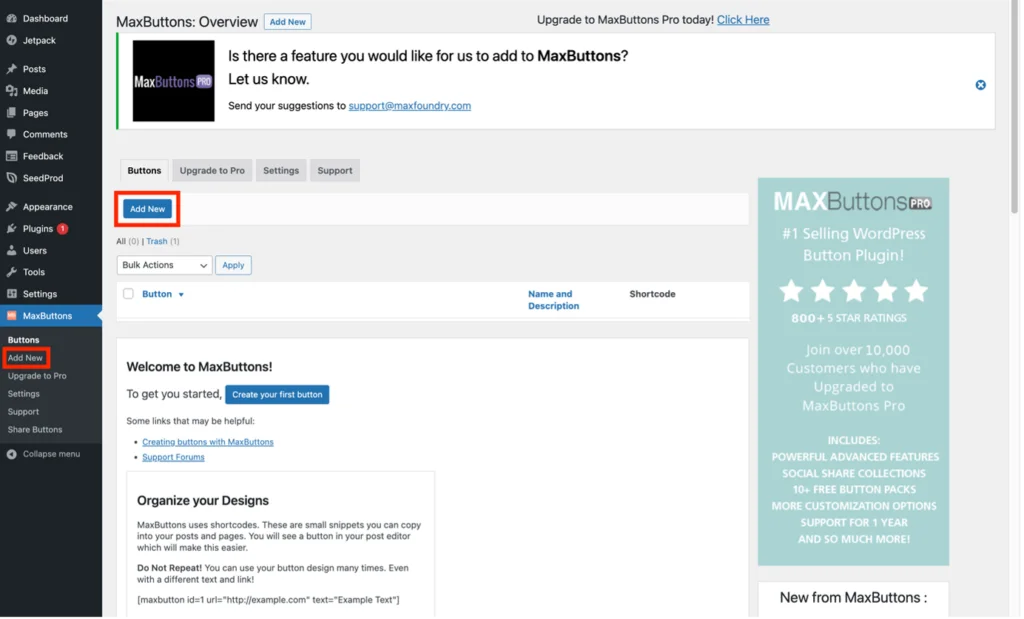Open the Bulk Actions dropdown

(165, 265)
